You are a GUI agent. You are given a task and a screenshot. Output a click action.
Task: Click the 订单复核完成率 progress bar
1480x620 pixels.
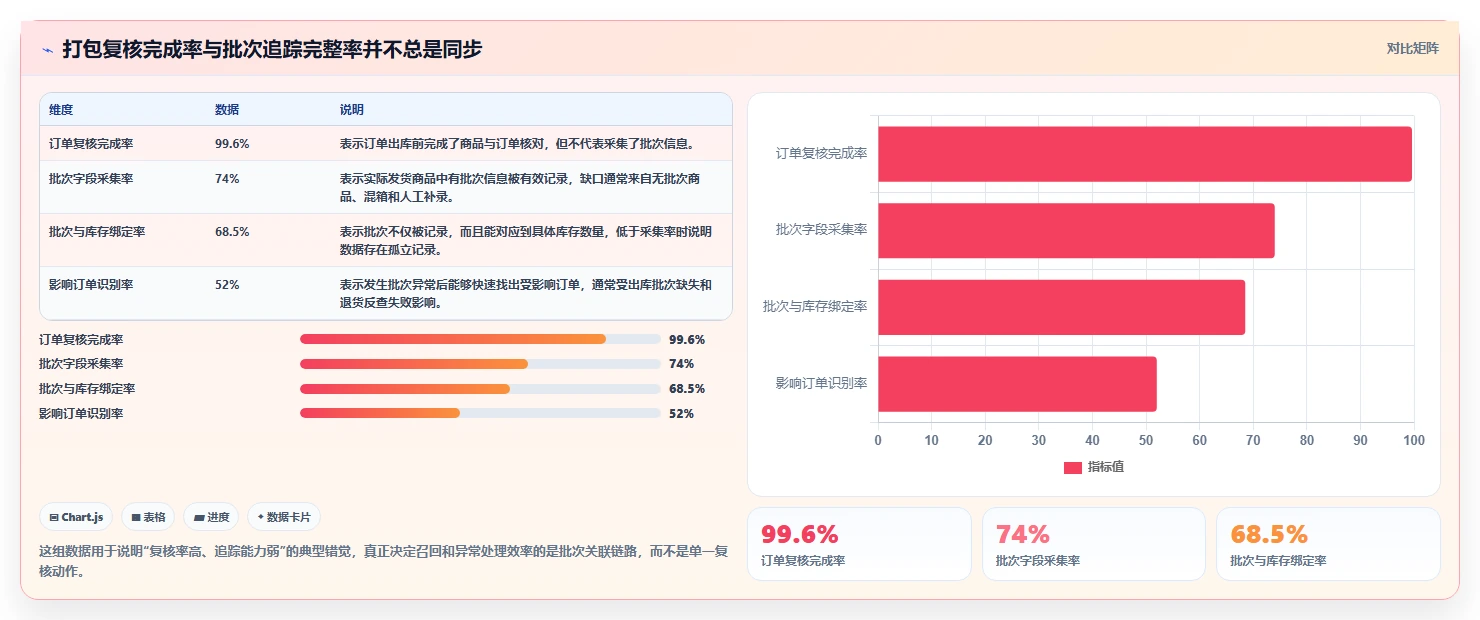(480, 339)
